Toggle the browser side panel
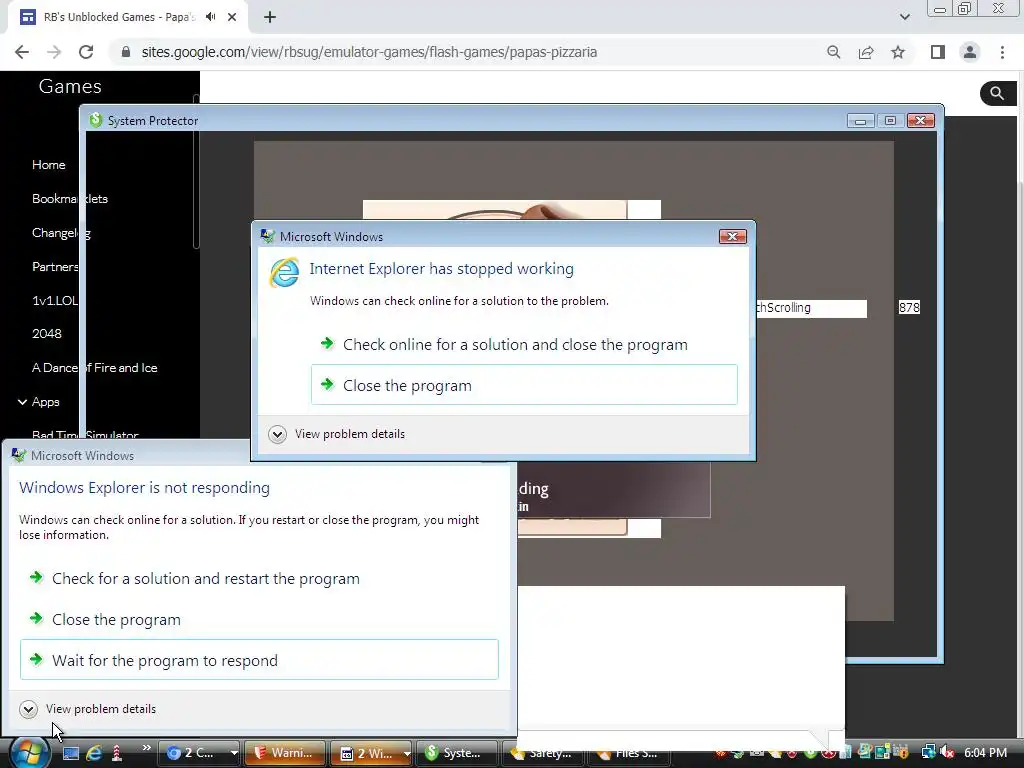The image size is (1024, 768). pos(938,52)
